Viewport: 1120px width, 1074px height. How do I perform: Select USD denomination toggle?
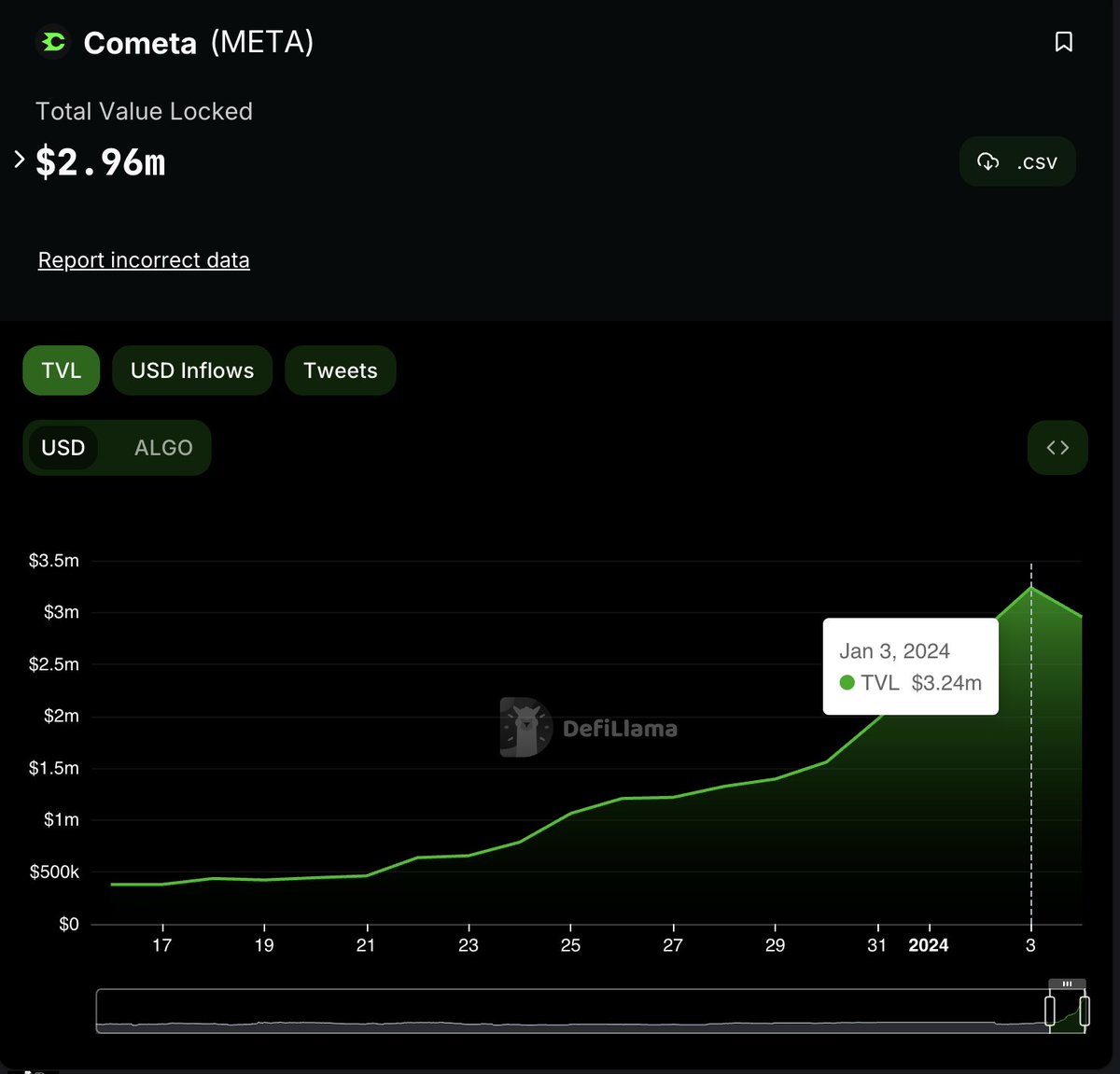[x=63, y=448]
